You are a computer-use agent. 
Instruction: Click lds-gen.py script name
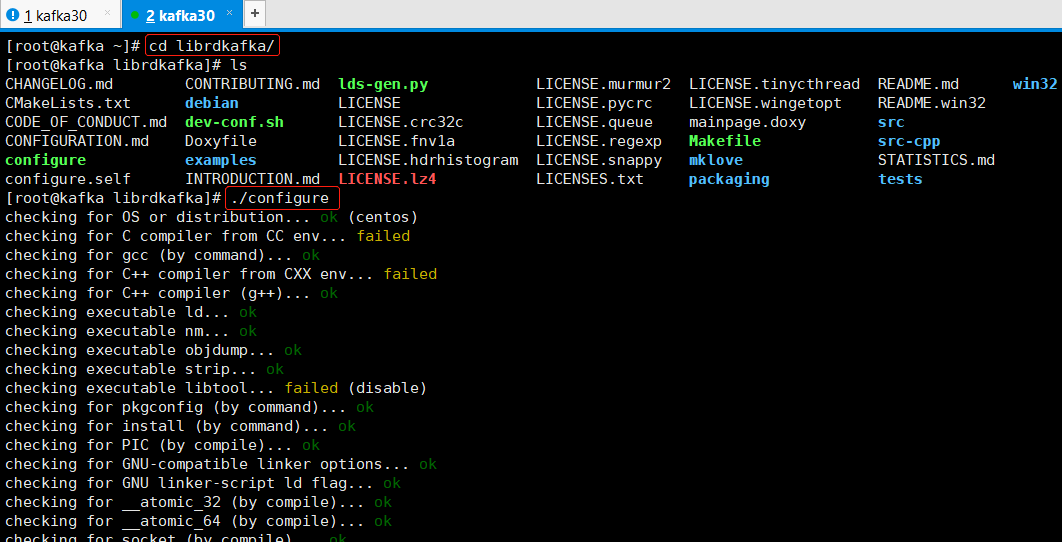click(x=383, y=84)
